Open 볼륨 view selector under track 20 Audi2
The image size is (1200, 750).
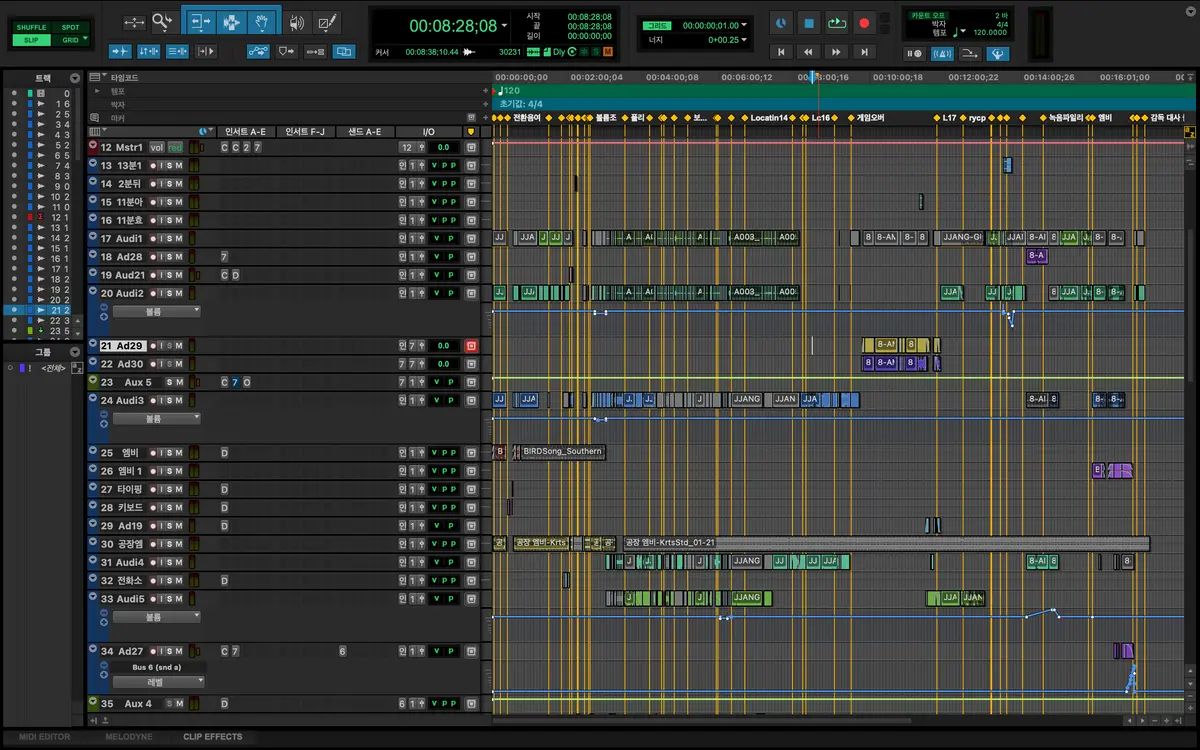(156, 312)
